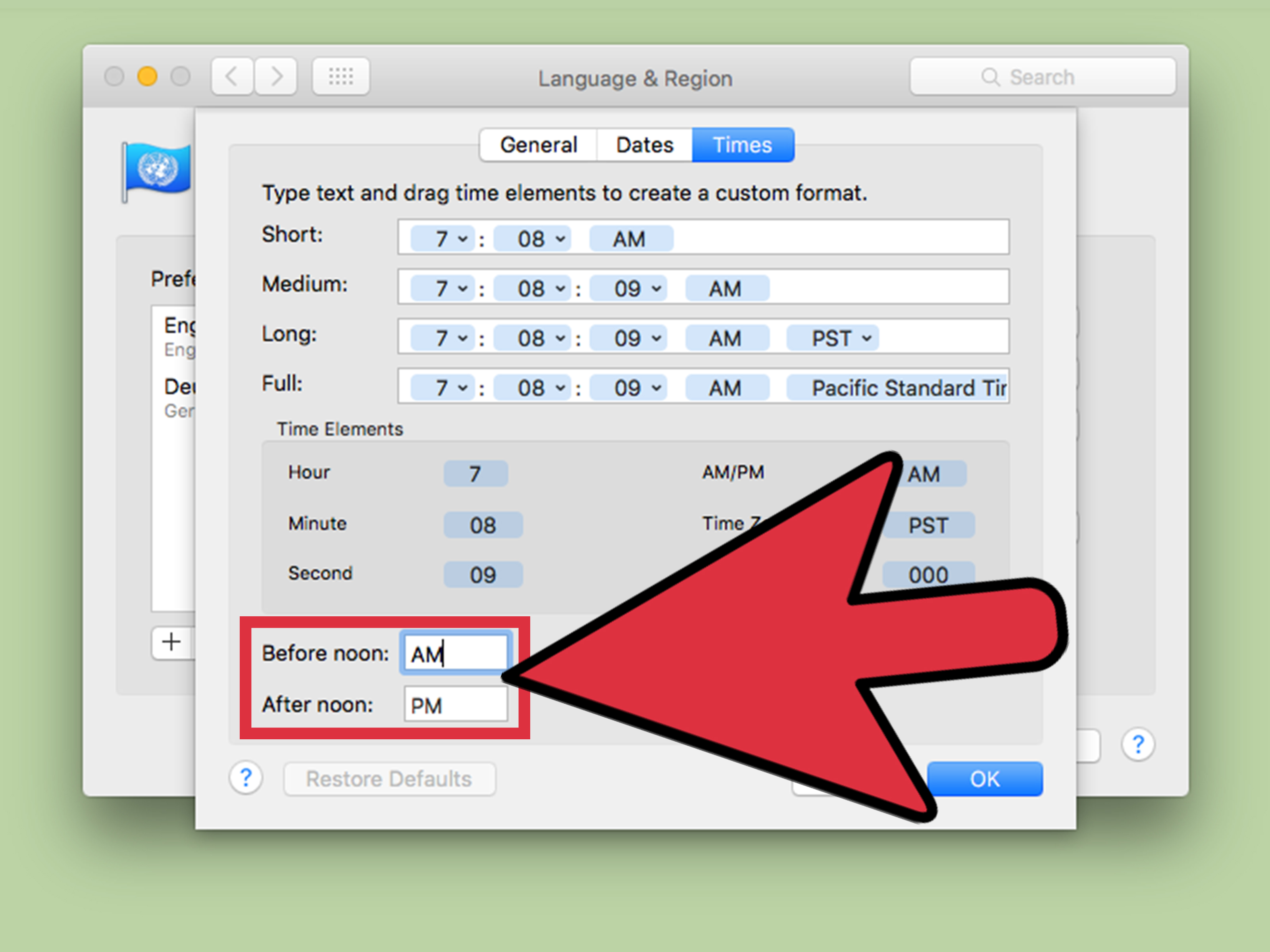Open hour dropdown in Full format
This screenshot has height=952, width=1270.
pyautogui.click(x=443, y=388)
